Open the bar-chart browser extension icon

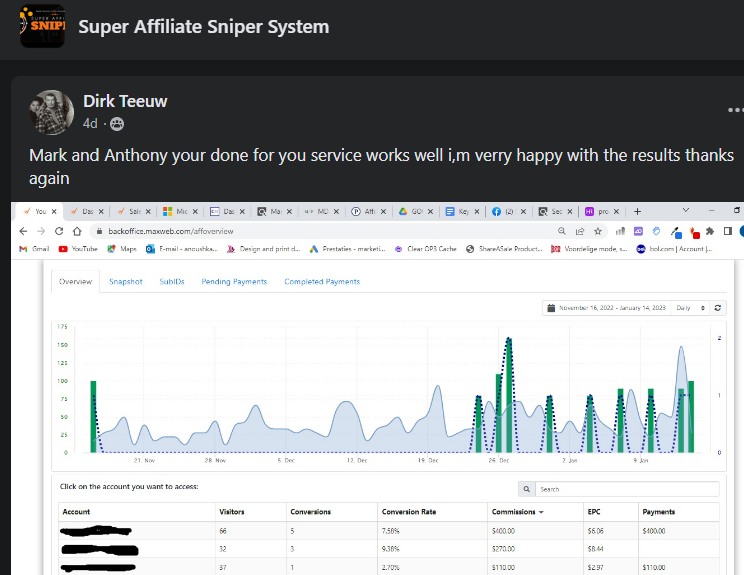(620, 231)
